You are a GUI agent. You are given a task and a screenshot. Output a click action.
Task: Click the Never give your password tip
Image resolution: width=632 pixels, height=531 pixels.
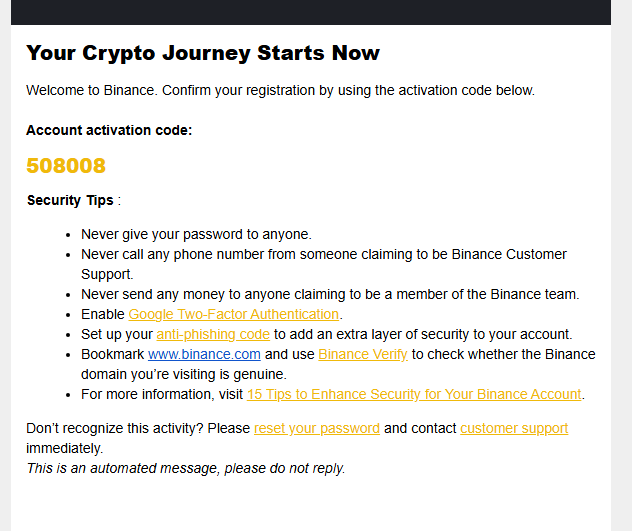pos(196,234)
